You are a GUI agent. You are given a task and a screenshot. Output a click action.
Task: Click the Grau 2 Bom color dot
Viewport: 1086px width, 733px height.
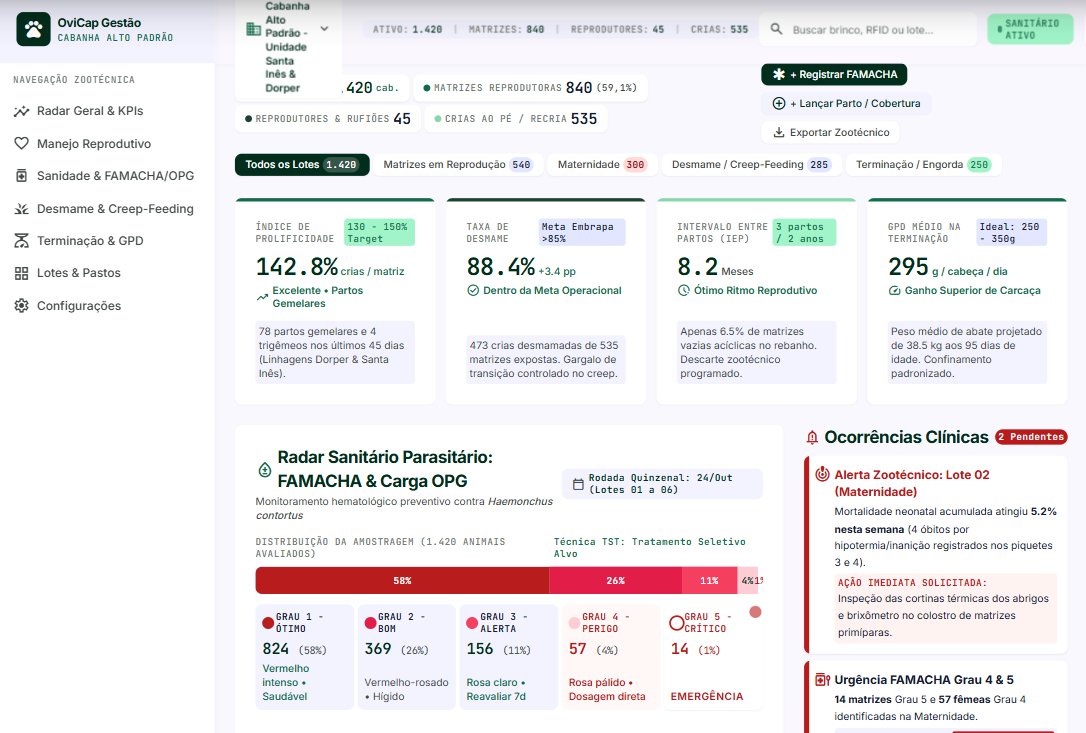click(x=371, y=623)
